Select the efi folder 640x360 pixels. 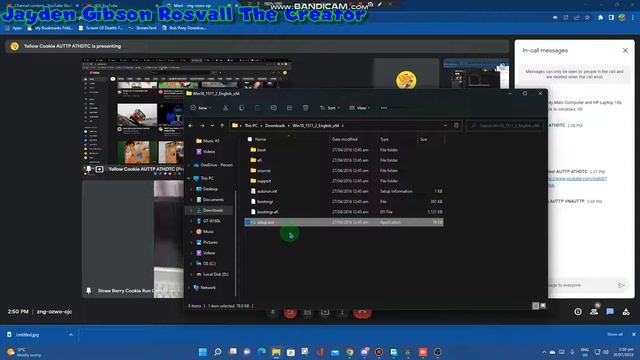[x=260, y=160]
